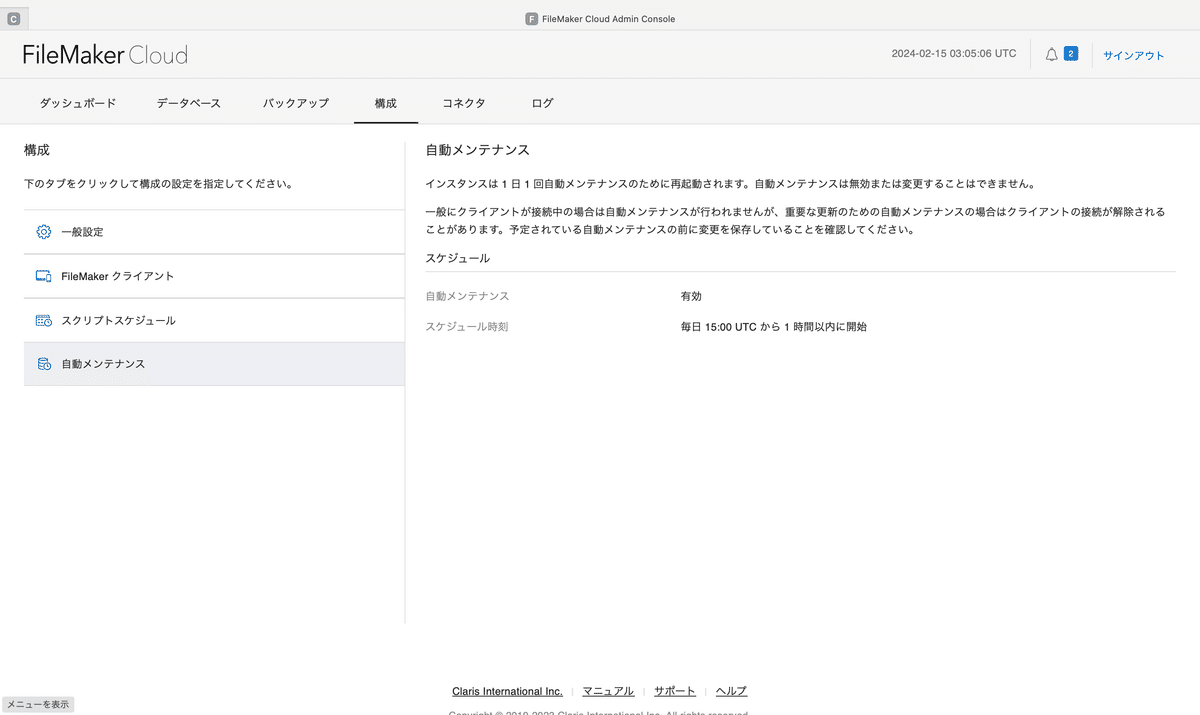
Task: Switch to the ログ tab
Action: (542, 102)
